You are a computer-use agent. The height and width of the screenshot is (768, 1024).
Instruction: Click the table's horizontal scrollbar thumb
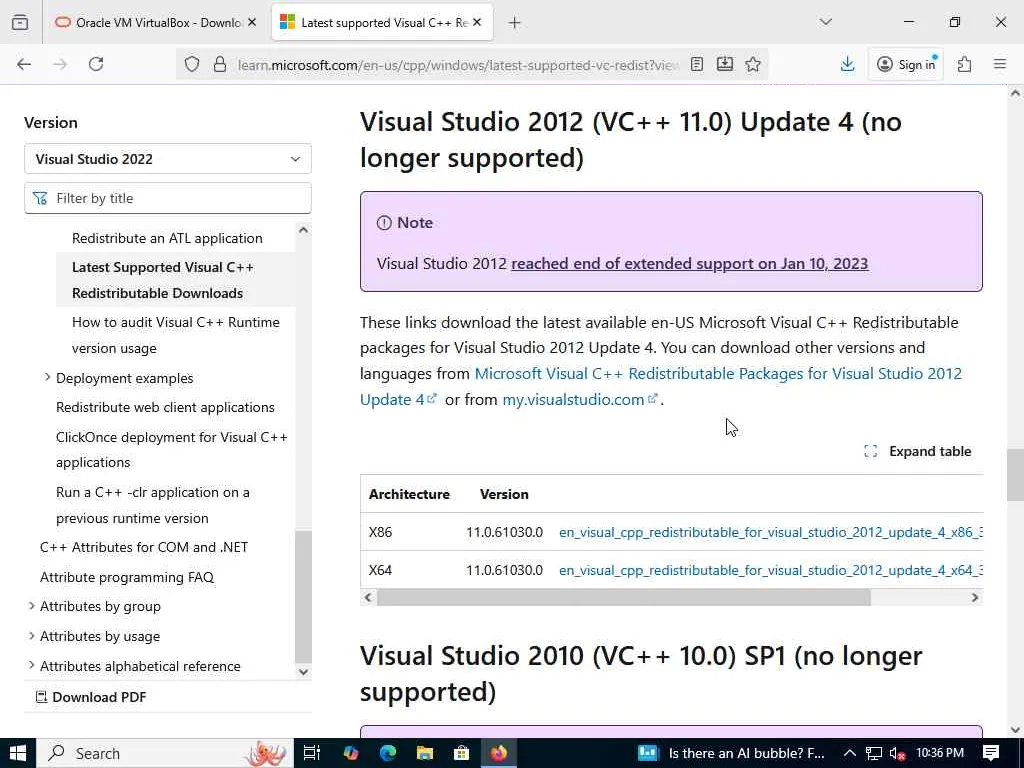coord(624,597)
